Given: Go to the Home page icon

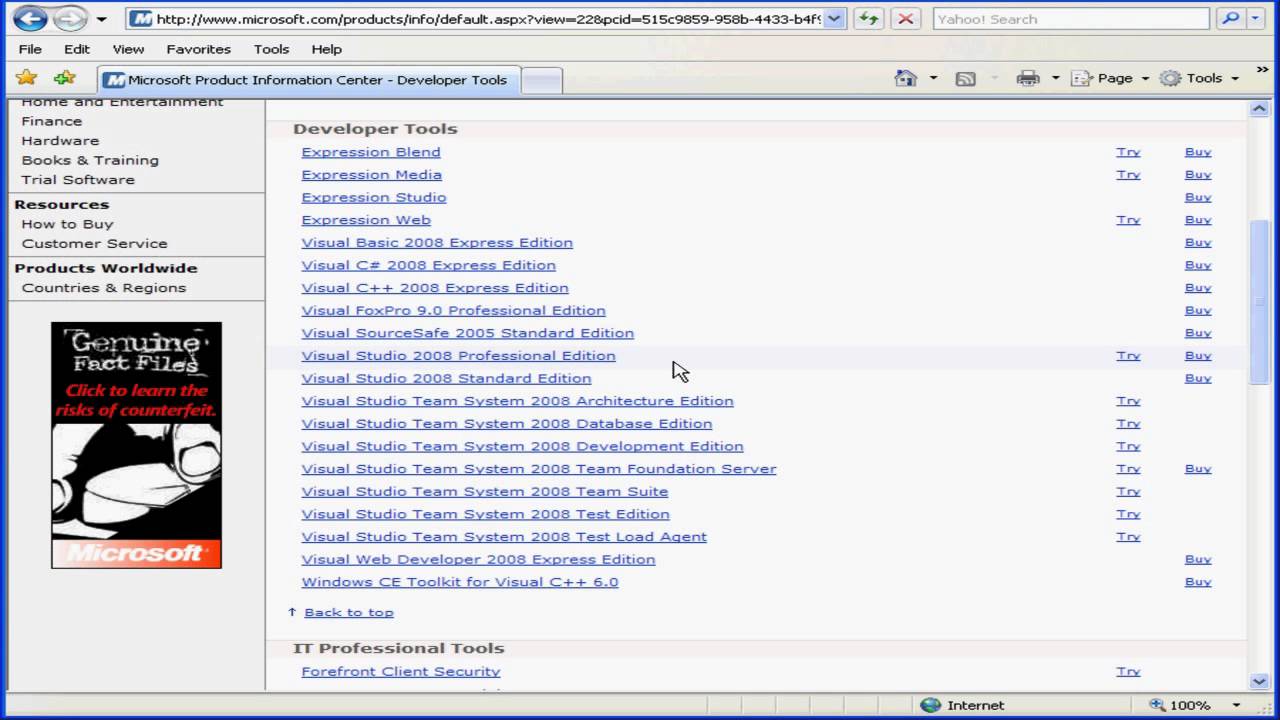Looking at the screenshot, I should (x=906, y=78).
